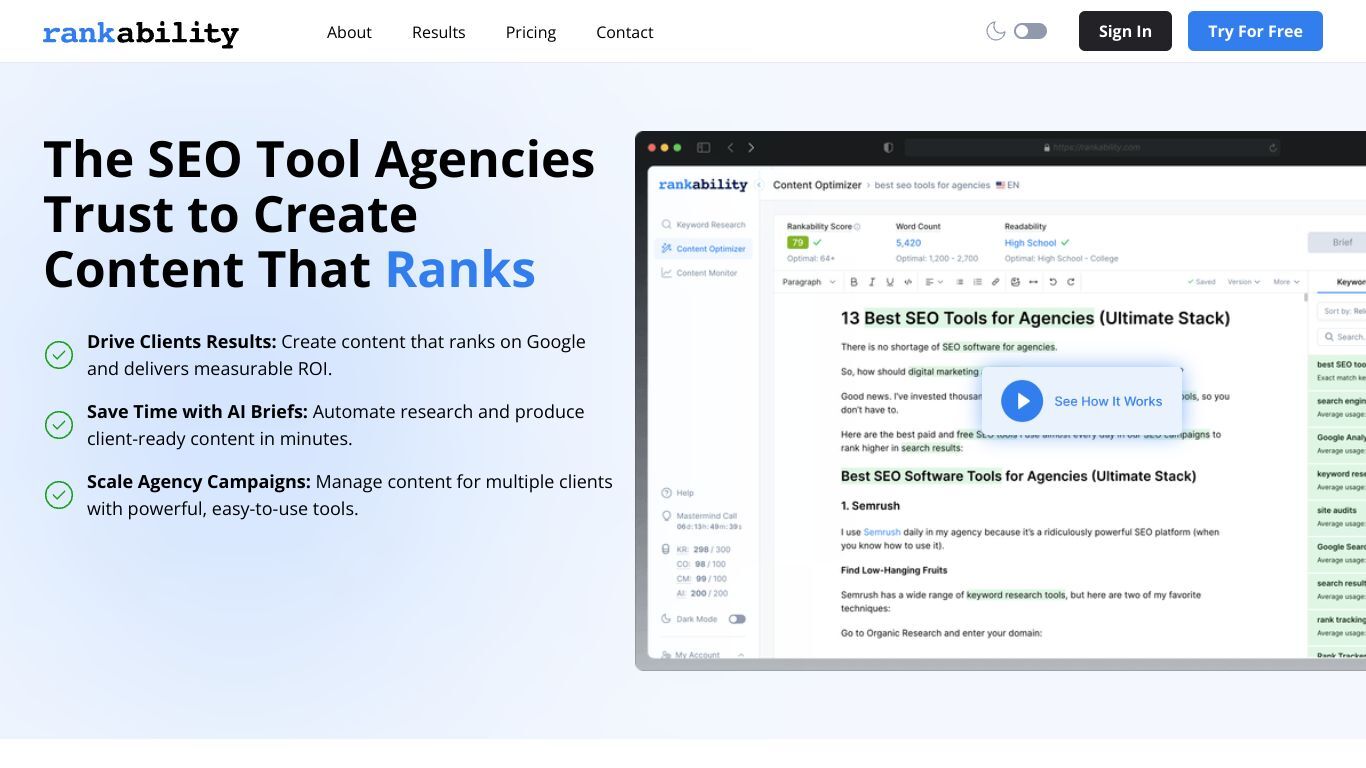The width and height of the screenshot is (1366, 768).
Task: Click the undo icon in editor toolbar
Action: [x=1052, y=282]
